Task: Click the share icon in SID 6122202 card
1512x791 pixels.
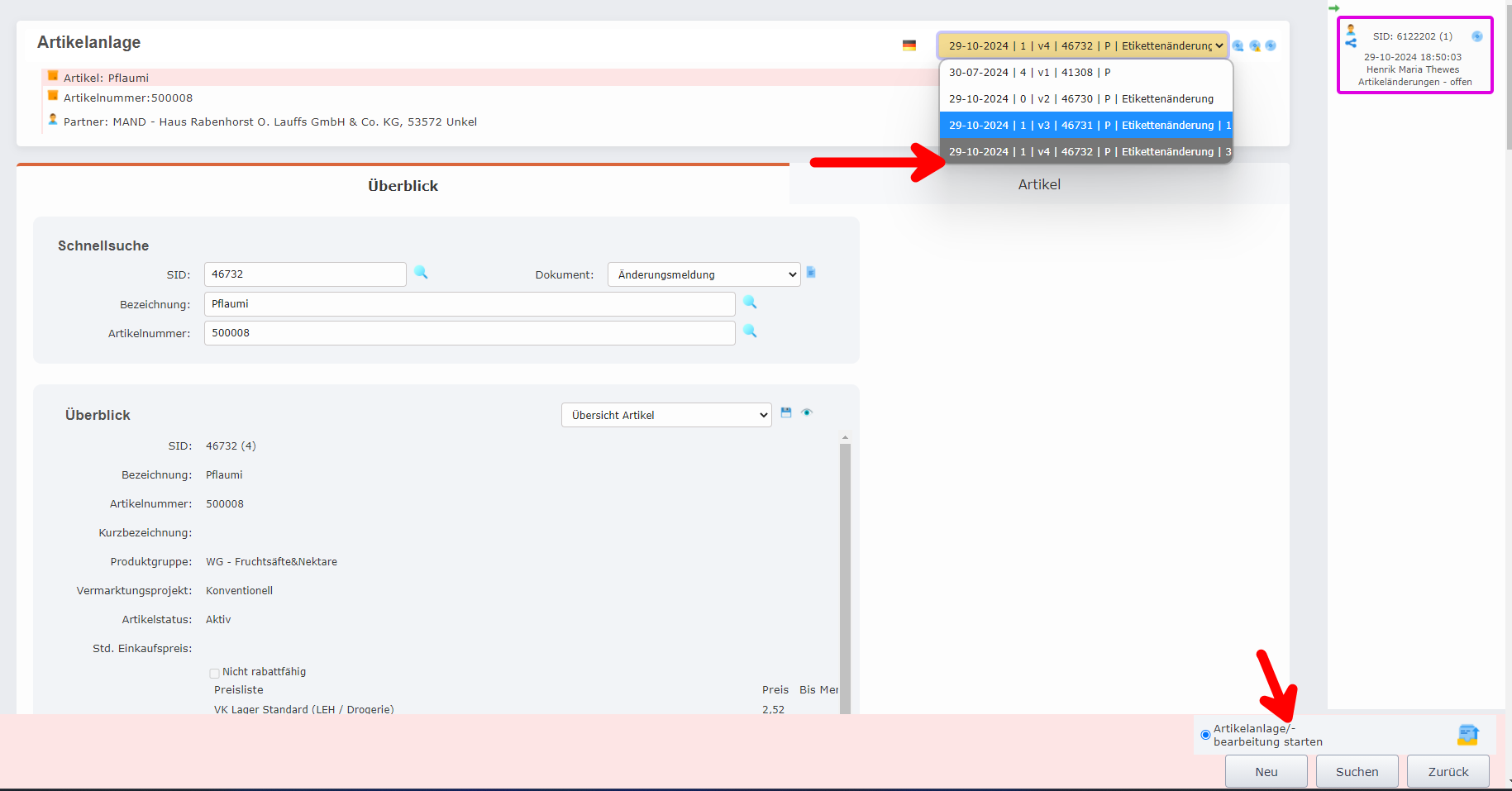Action: pyautogui.click(x=1351, y=43)
